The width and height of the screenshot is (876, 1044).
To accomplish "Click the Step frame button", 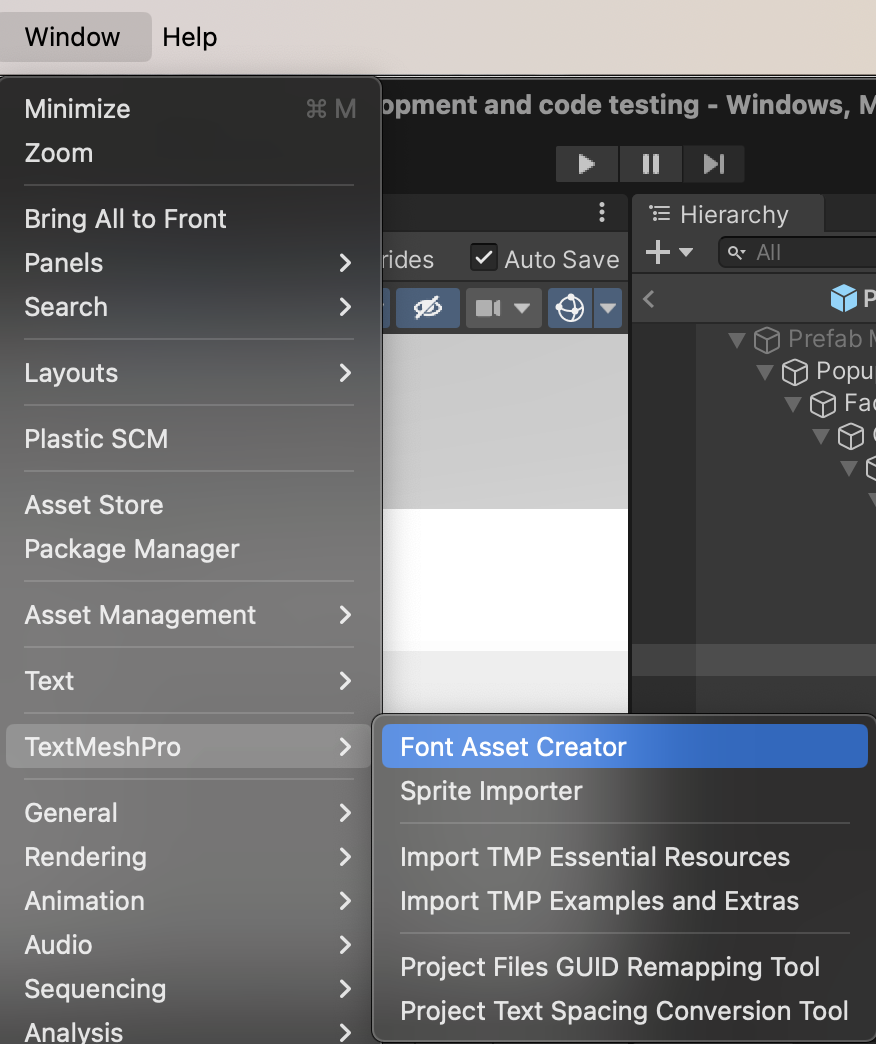I will pyautogui.click(x=714, y=164).
